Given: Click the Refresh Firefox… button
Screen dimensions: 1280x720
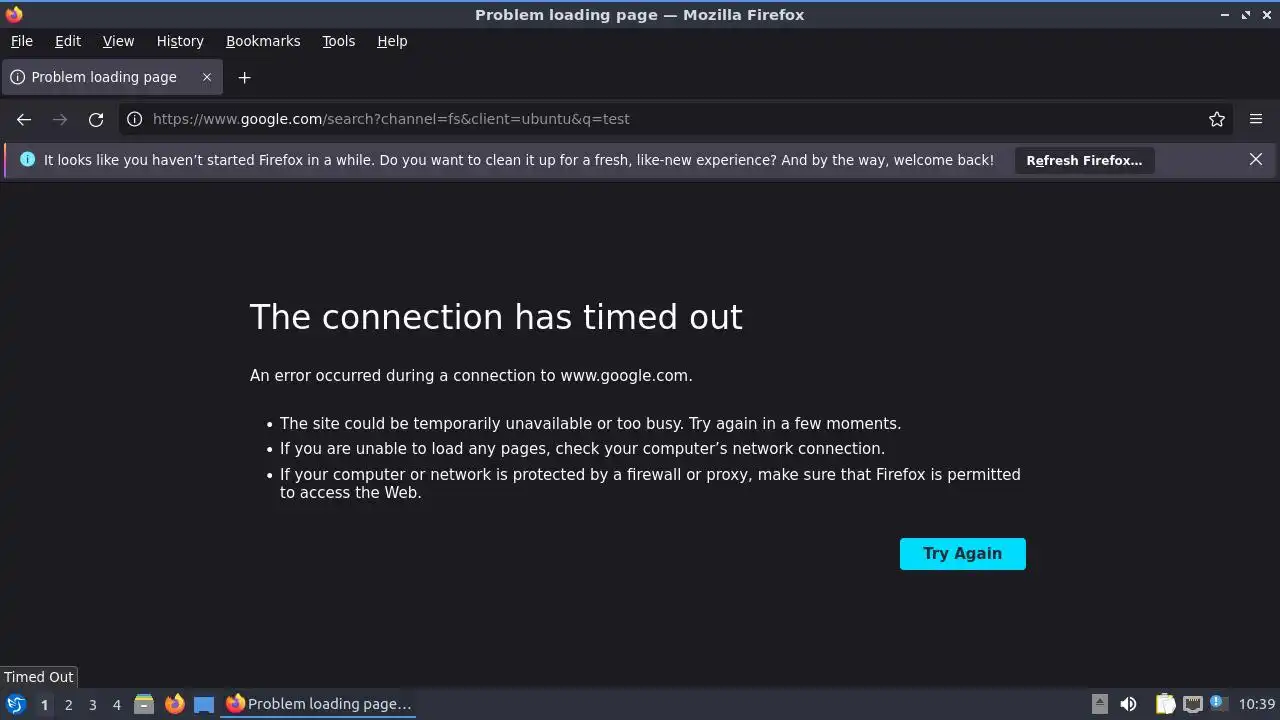Looking at the screenshot, I should click(x=1084, y=160).
